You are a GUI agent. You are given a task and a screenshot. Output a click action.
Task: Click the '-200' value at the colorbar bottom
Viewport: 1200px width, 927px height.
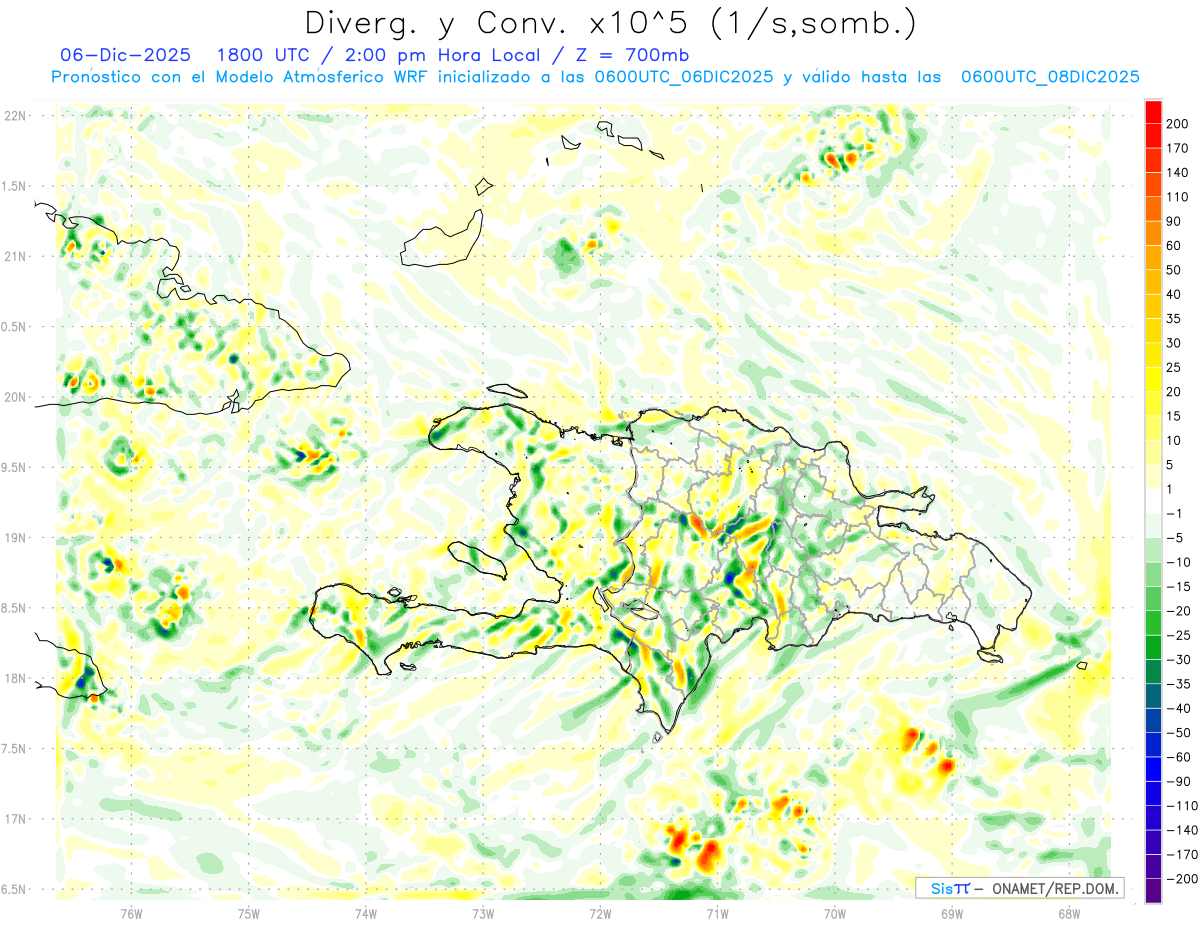coord(1182,879)
